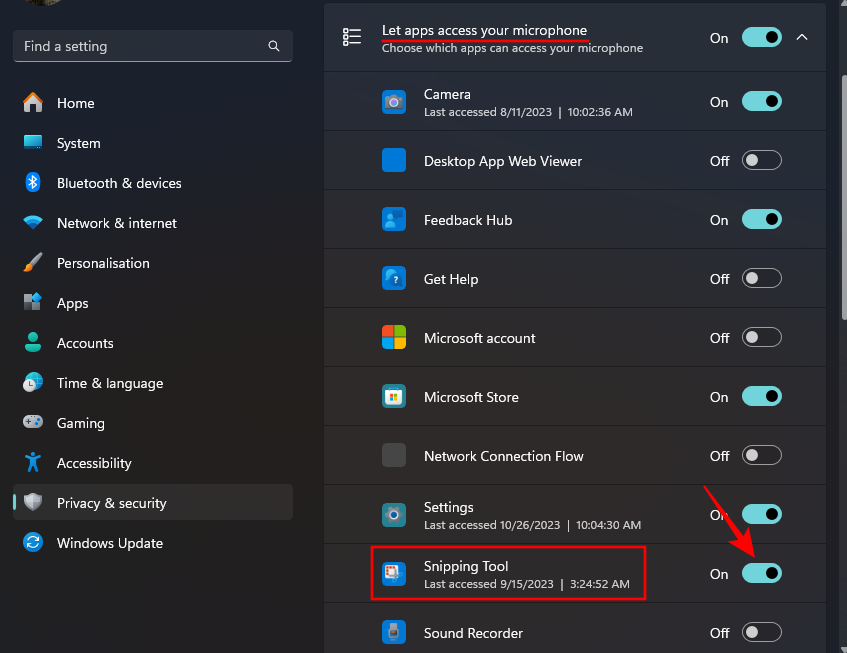Screen dimensions: 847x653
Task: Open Time & language settings
Action: 153,382
